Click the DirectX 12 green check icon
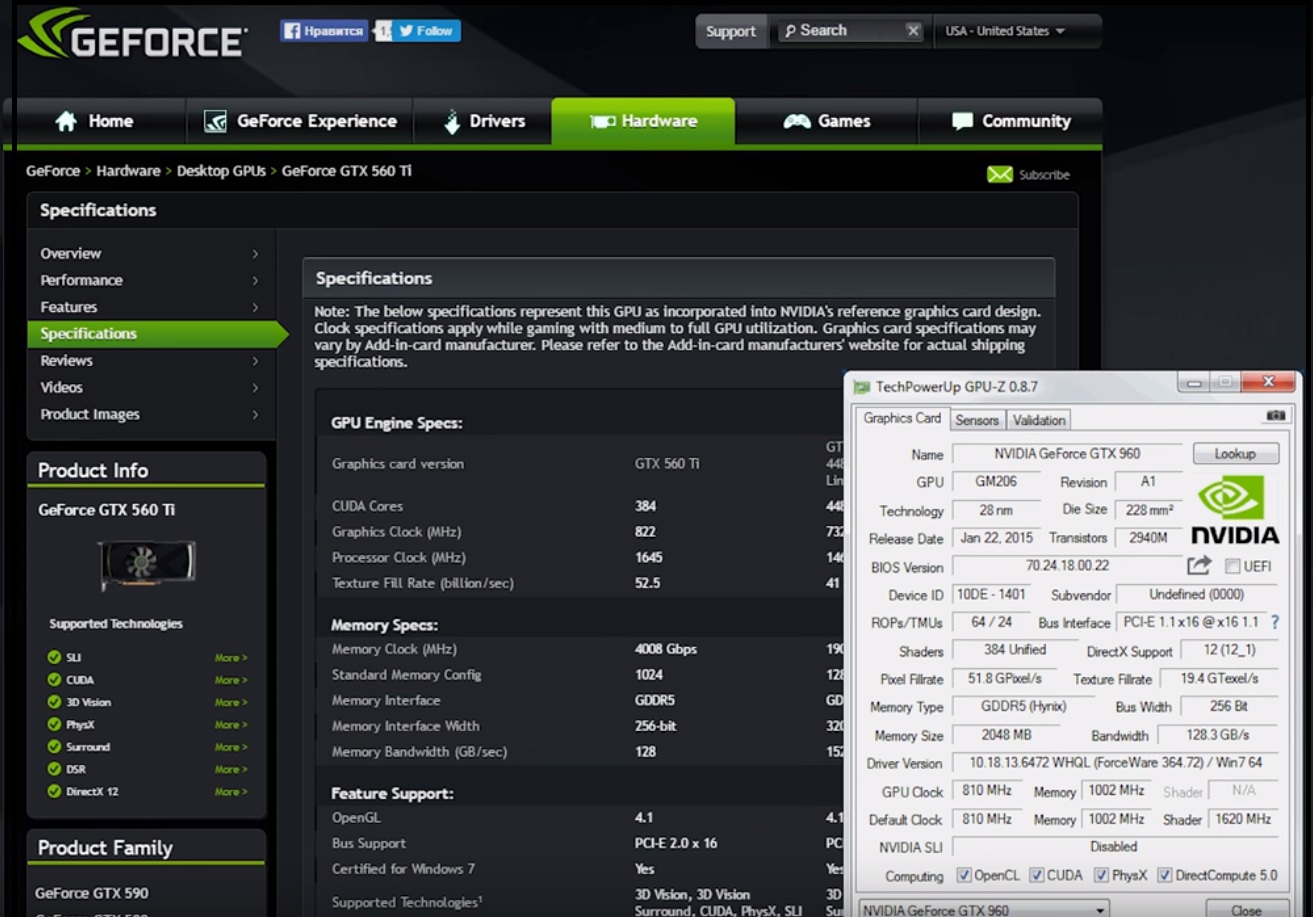1313x917 pixels. [x=54, y=791]
